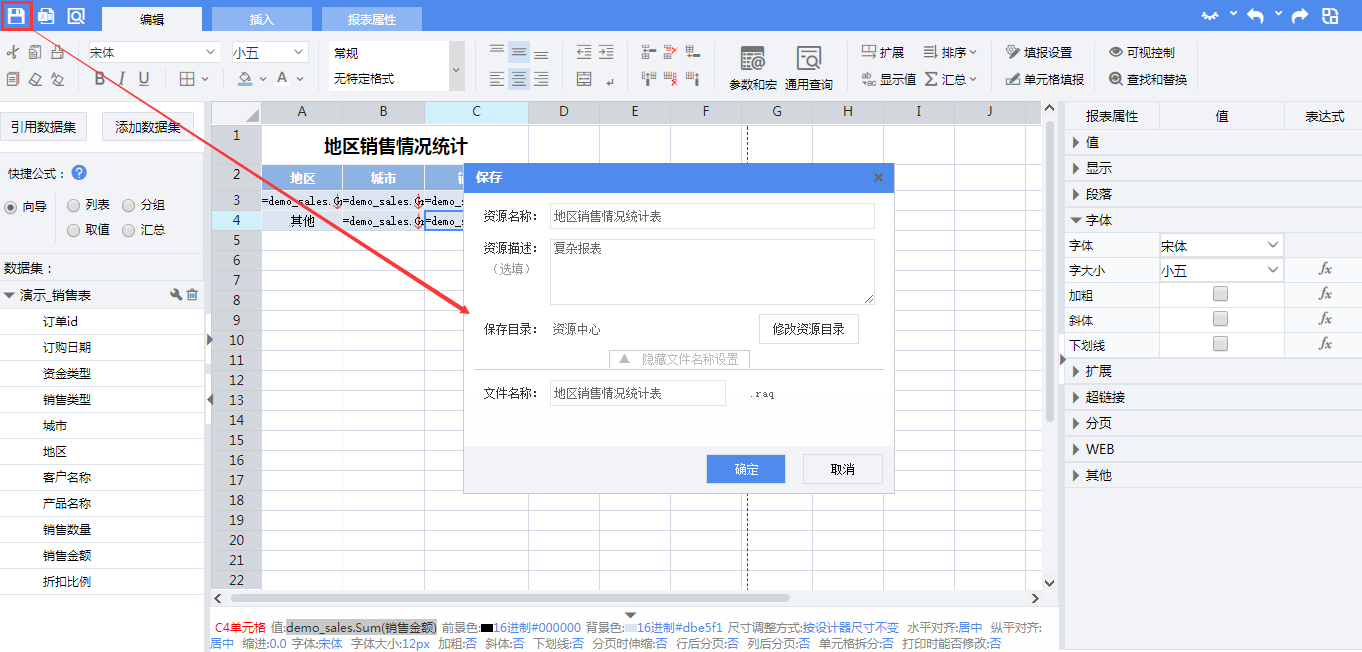
Task: Select the 列表 radio button
Action: (x=74, y=206)
